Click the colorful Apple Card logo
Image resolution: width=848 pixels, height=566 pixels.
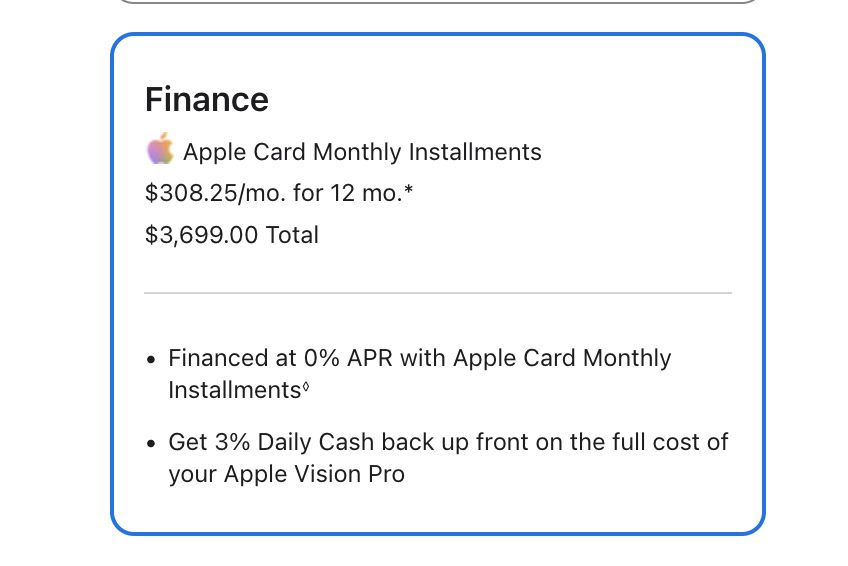(x=159, y=151)
